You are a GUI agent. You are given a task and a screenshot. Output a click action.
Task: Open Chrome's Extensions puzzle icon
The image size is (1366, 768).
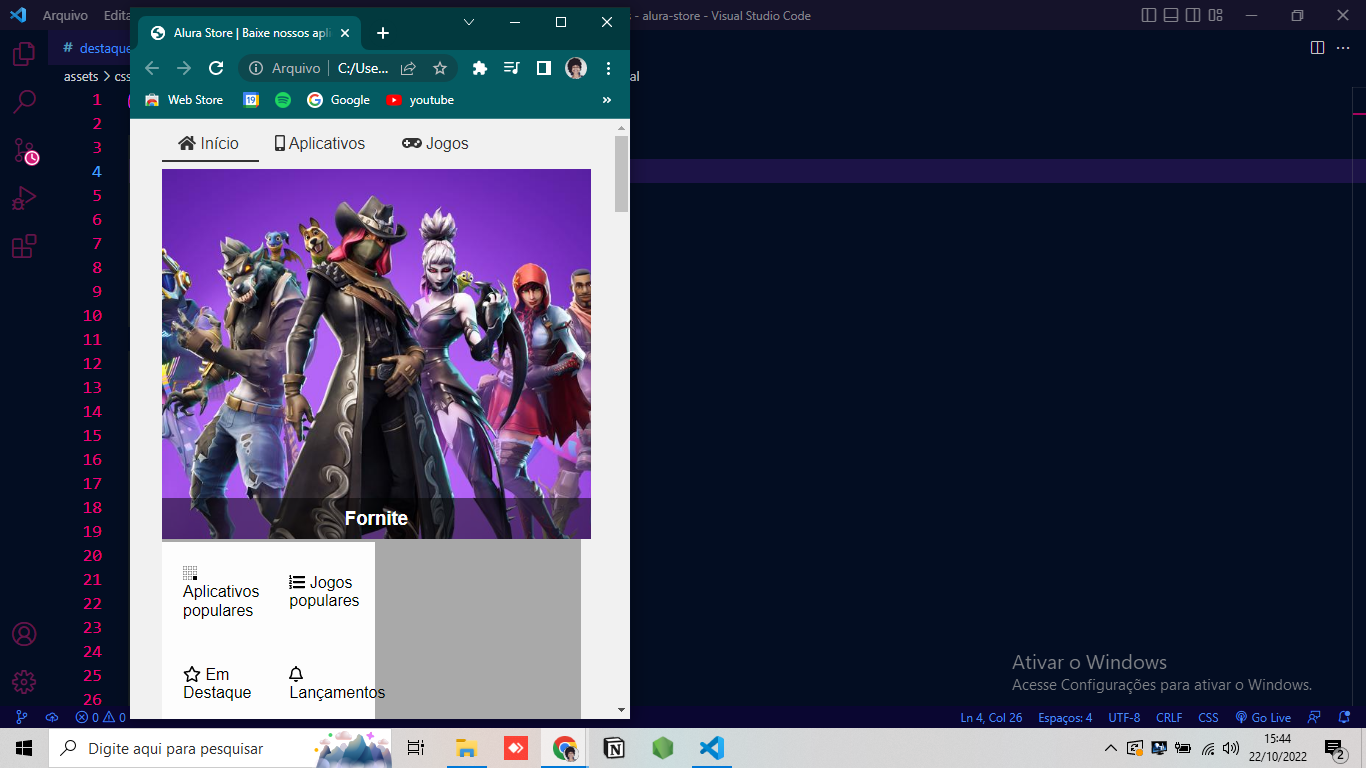click(x=480, y=68)
